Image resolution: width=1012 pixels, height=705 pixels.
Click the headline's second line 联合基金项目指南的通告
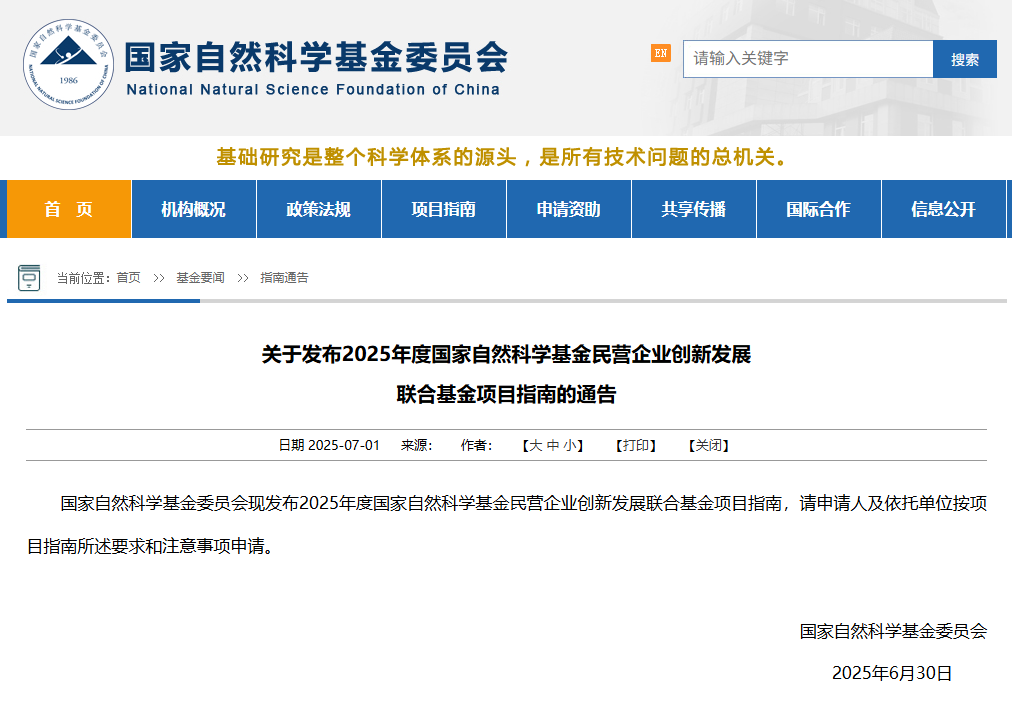click(x=507, y=394)
